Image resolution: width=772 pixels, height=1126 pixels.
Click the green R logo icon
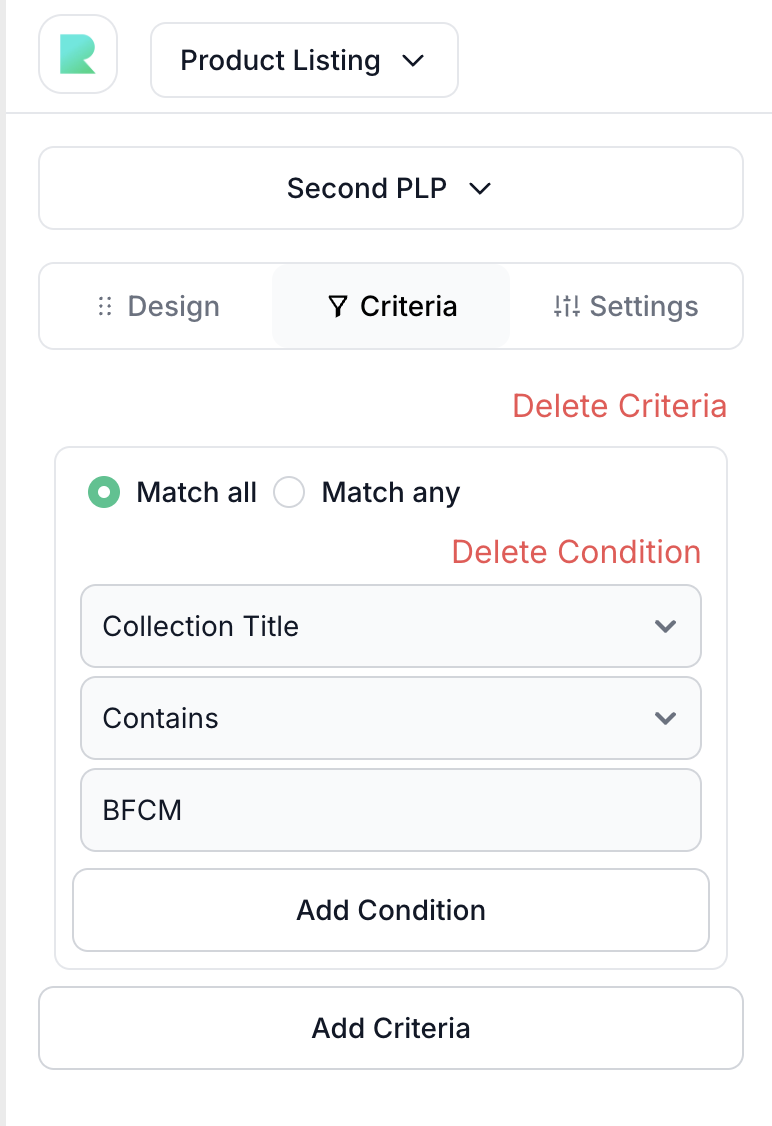78,54
